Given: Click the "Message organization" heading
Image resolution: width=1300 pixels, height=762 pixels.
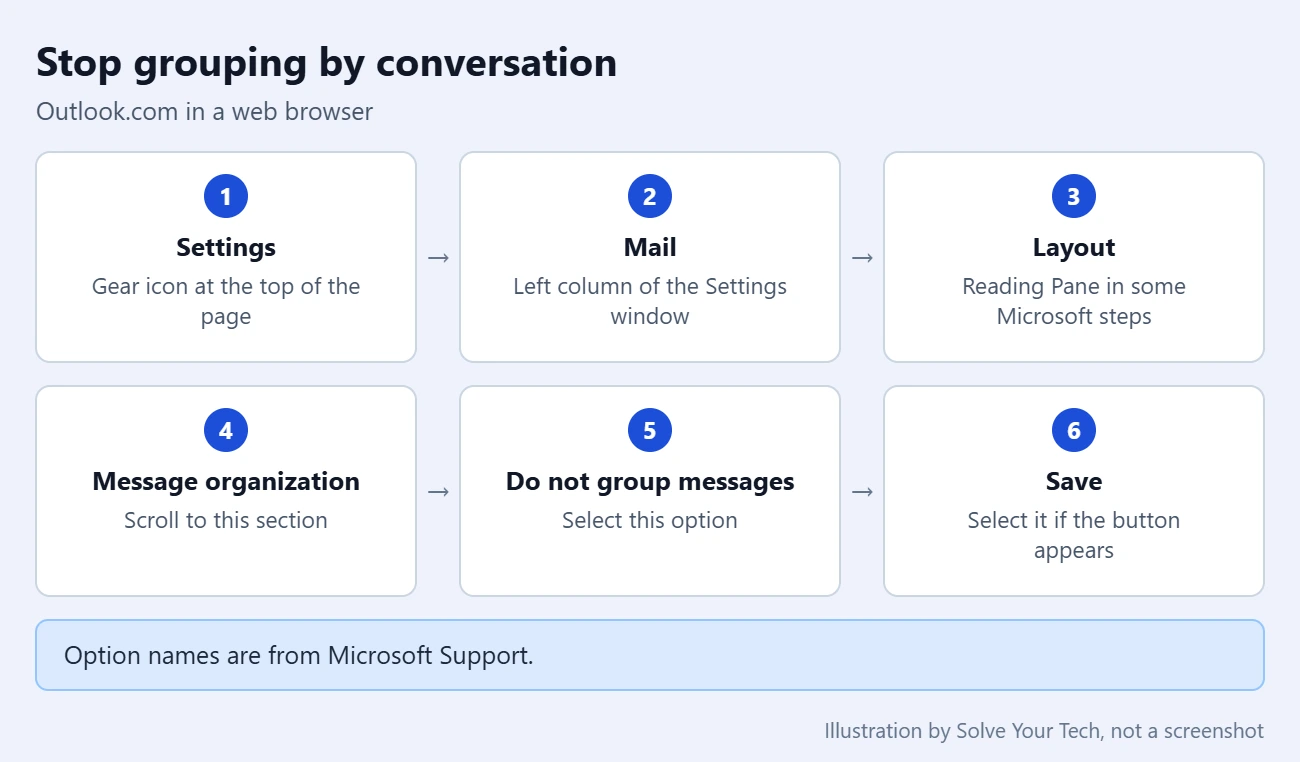Looking at the screenshot, I should click(x=226, y=481).
